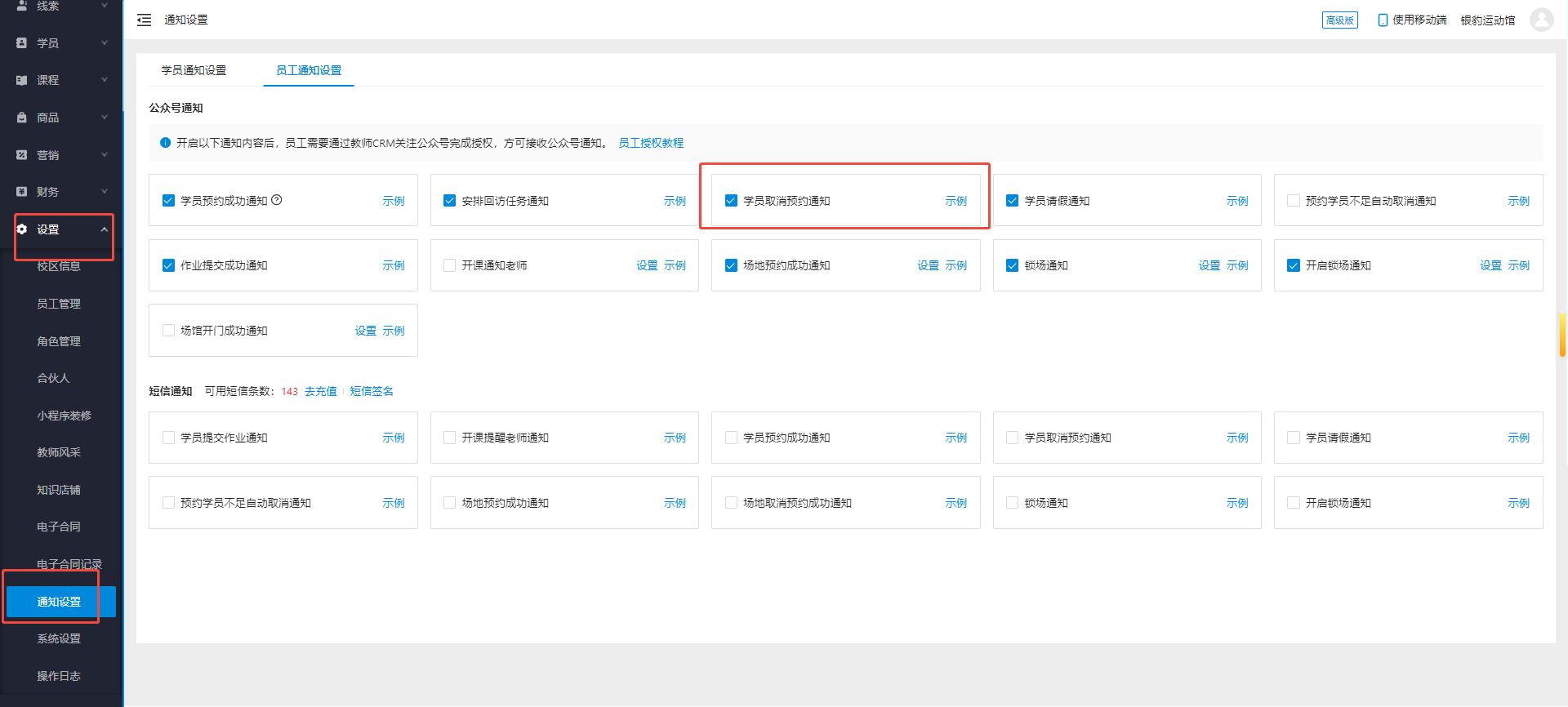Click the 高级版 badge

pyautogui.click(x=1339, y=20)
